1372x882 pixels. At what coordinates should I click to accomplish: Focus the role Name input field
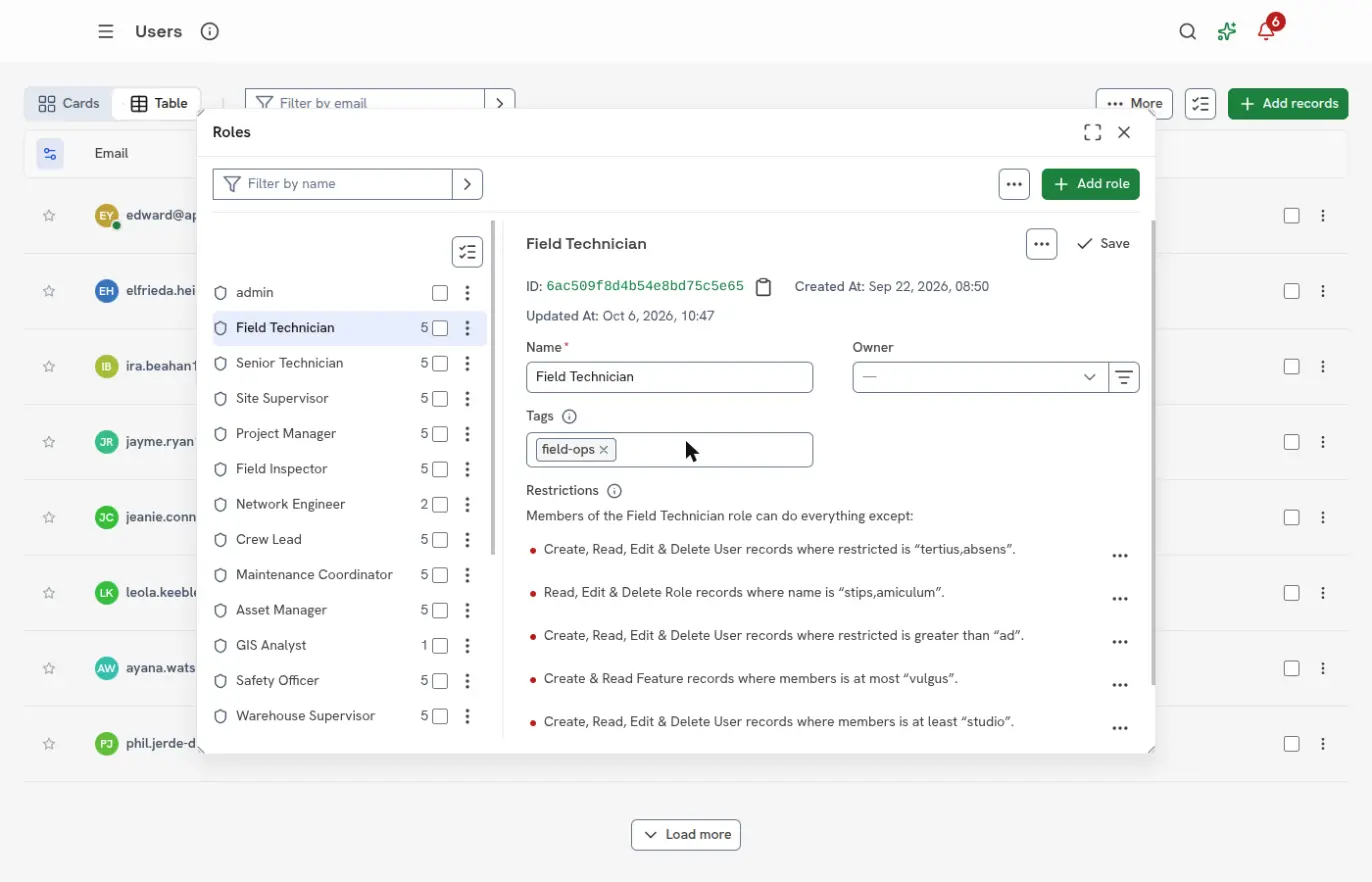click(669, 377)
